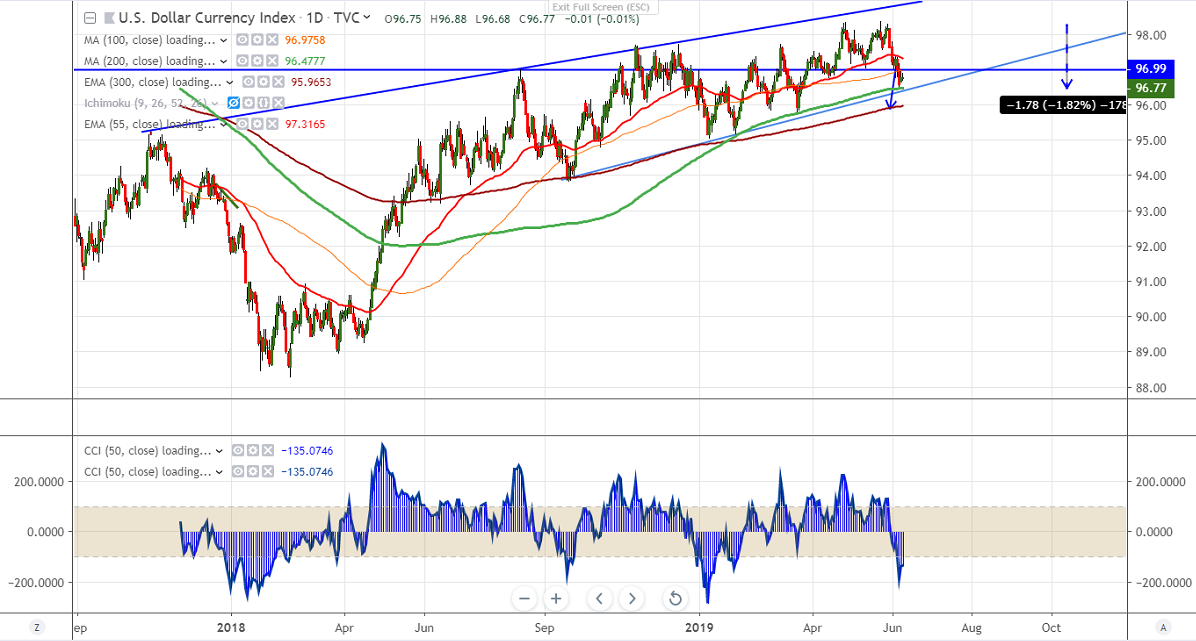1196x641 pixels.
Task: Expand the first CCI (50, close) dropdown
Action: 220,451
